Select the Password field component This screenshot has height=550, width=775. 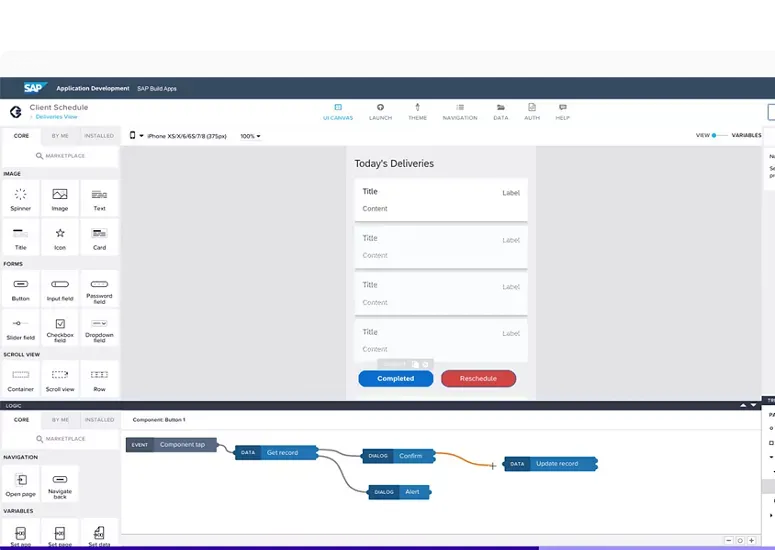point(99,289)
